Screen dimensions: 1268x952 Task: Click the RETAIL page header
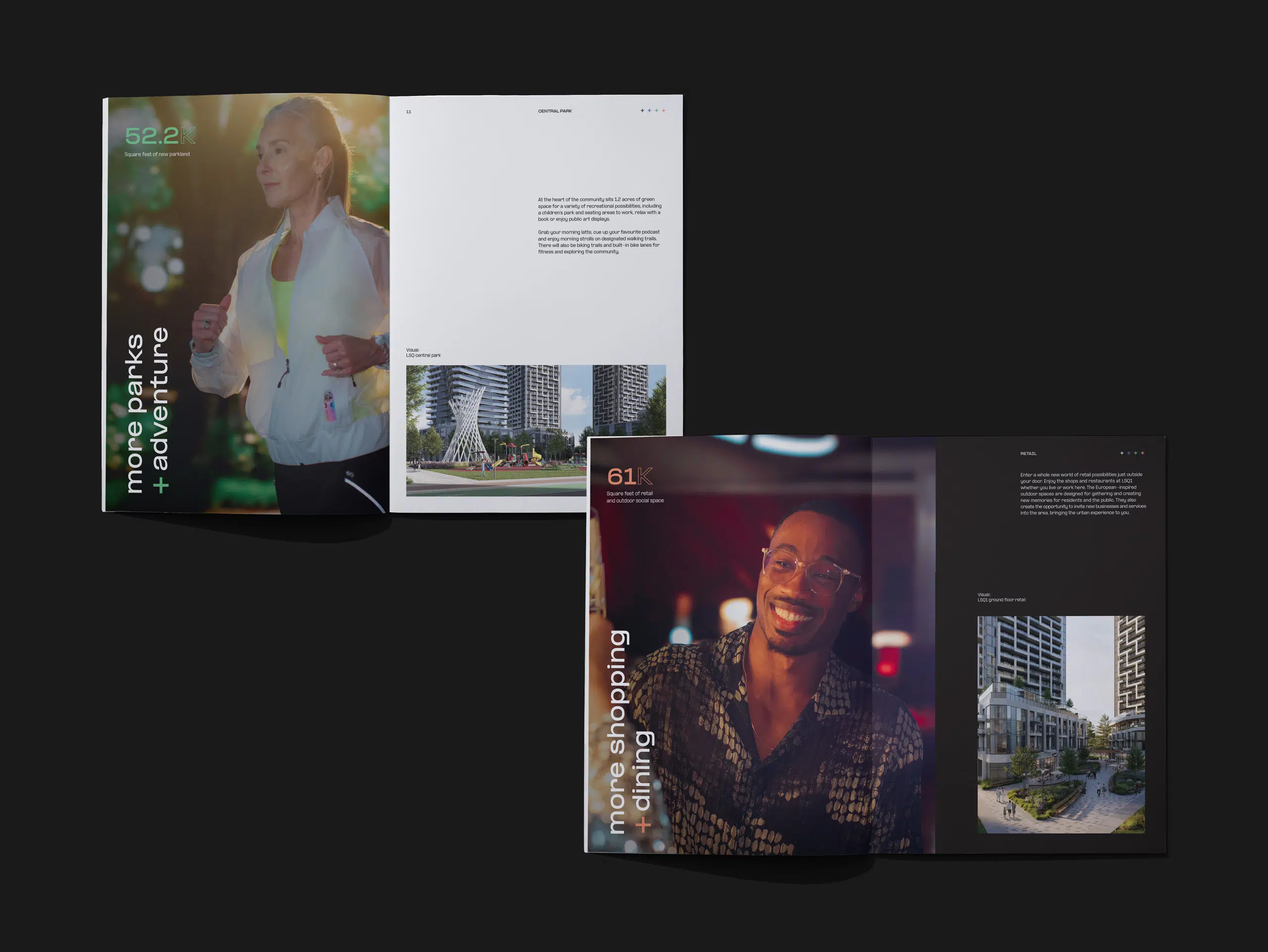click(1028, 453)
